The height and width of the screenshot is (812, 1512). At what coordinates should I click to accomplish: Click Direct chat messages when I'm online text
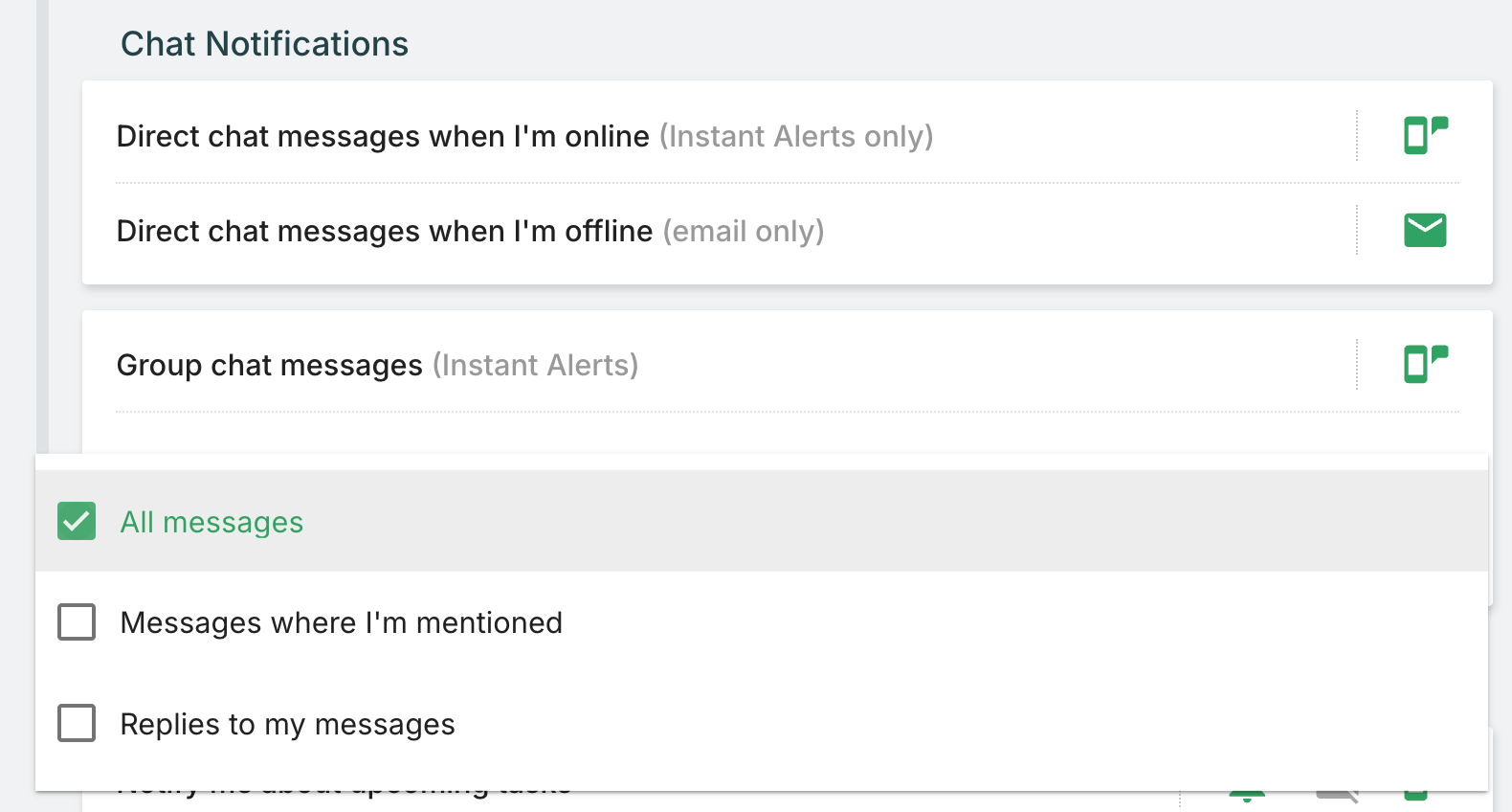383,136
